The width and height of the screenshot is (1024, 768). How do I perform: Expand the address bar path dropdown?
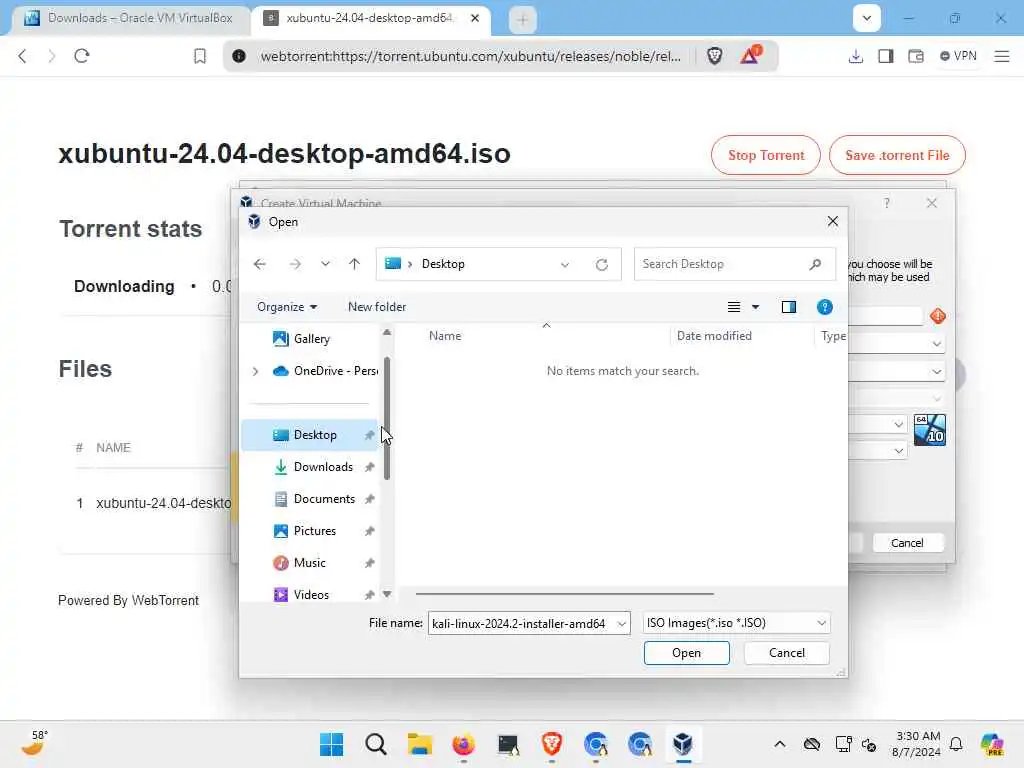[x=565, y=264]
